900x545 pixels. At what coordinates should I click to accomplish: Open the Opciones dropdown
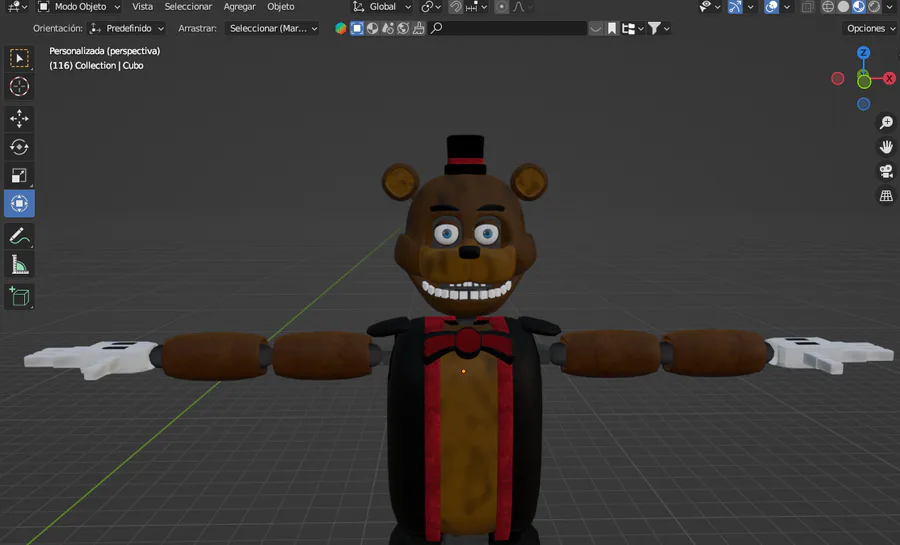coord(870,28)
